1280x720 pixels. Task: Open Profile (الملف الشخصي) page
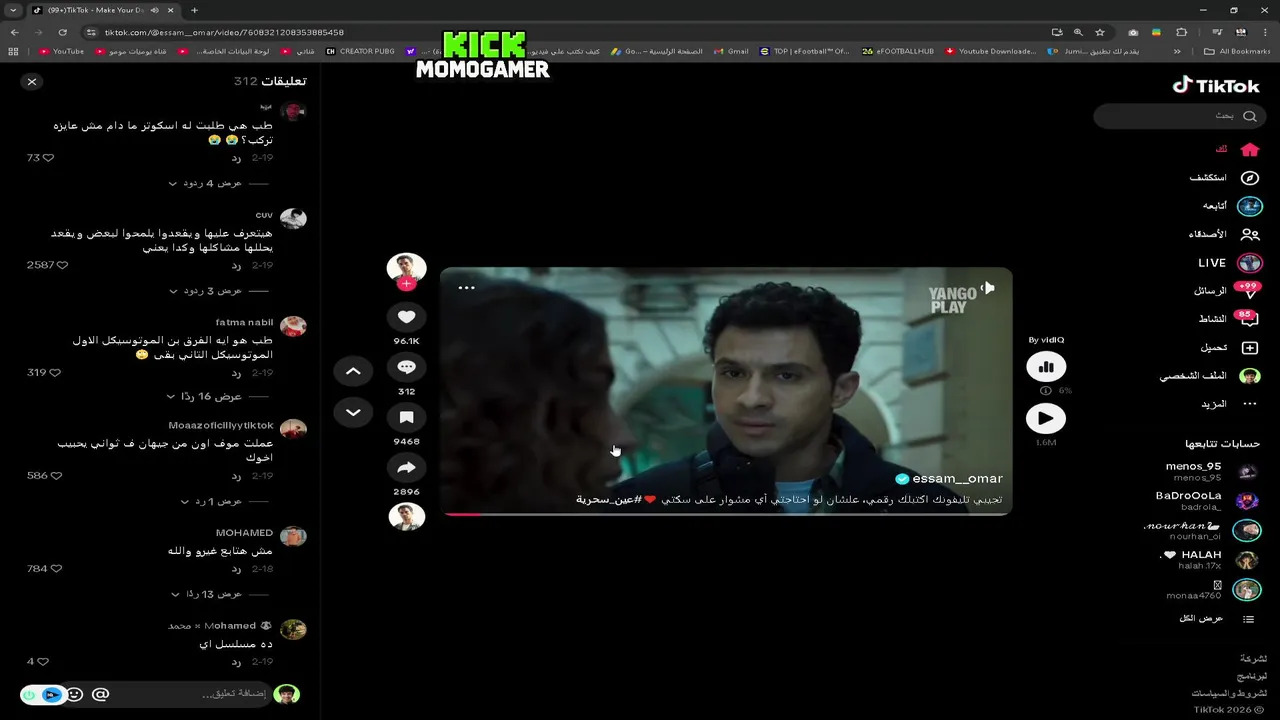click(x=1210, y=376)
